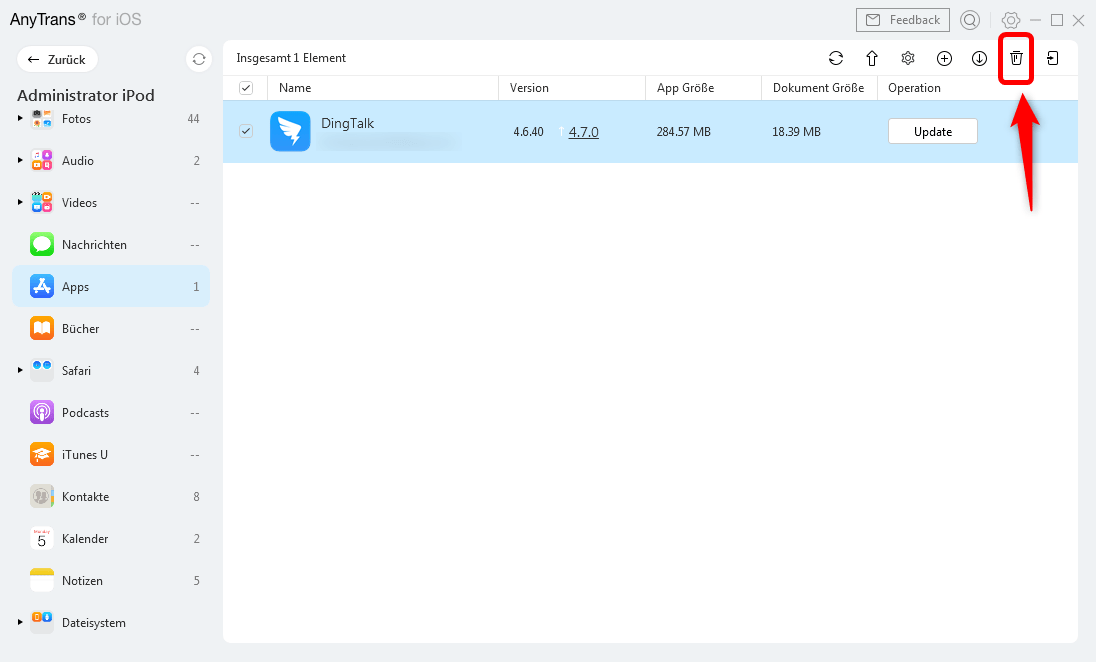The width and height of the screenshot is (1096, 662).
Task: Click Update for DingTalk
Action: pyautogui.click(x=932, y=131)
